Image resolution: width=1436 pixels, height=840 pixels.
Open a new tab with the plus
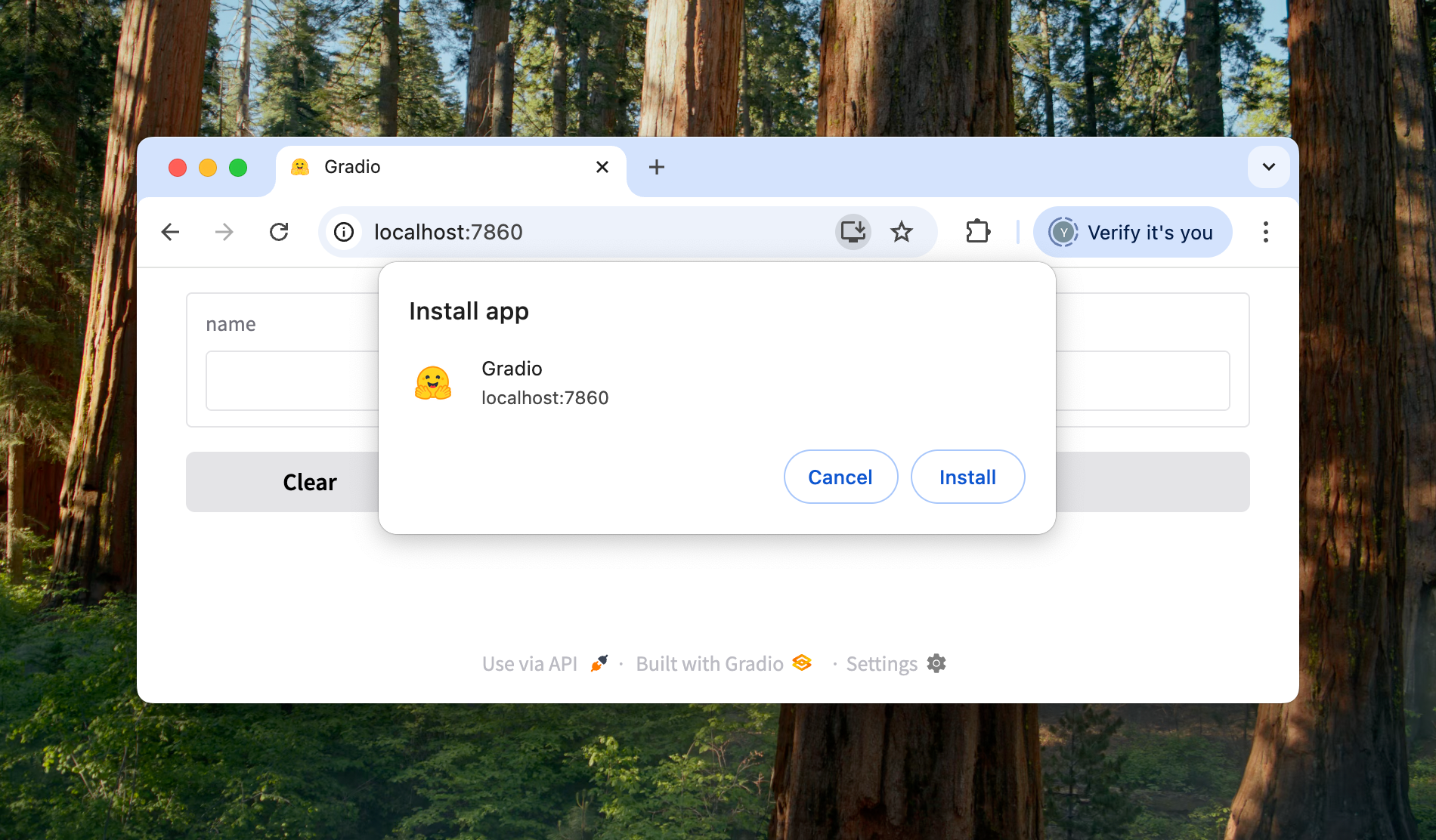656,167
